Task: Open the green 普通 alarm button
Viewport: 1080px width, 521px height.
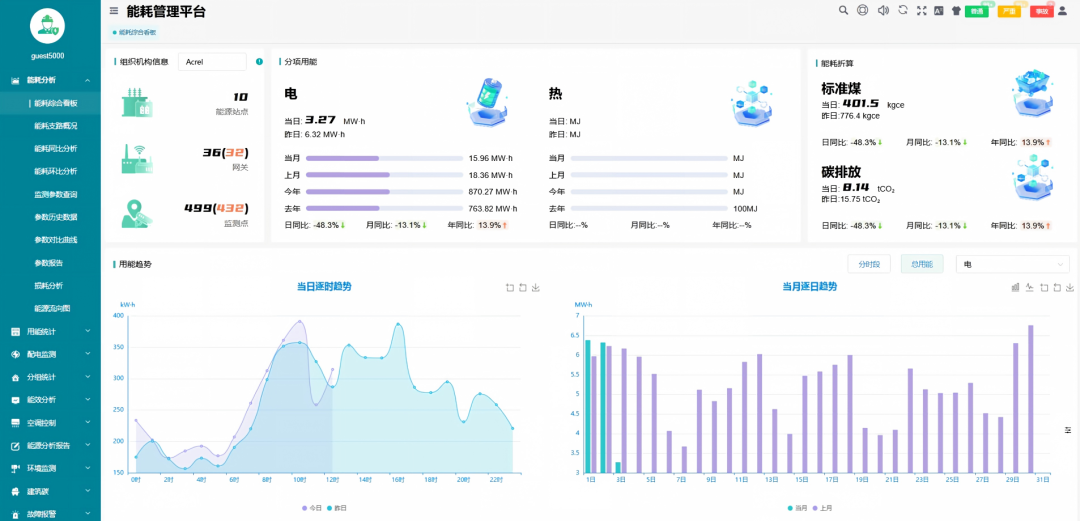Action: point(976,12)
